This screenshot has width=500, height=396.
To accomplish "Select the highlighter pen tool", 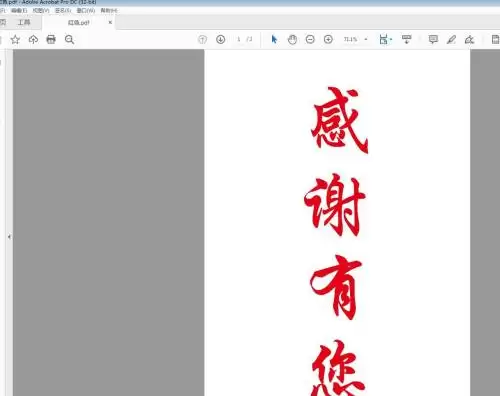I will pos(451,40).
